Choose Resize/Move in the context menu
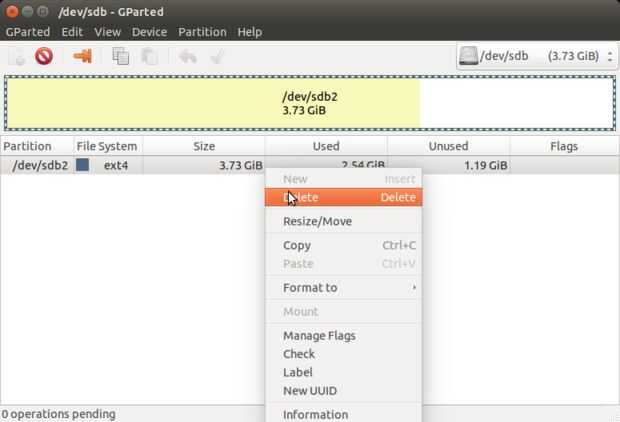This screenshot has height=422, width=620. pyautogui.click(x=343, y=221)
